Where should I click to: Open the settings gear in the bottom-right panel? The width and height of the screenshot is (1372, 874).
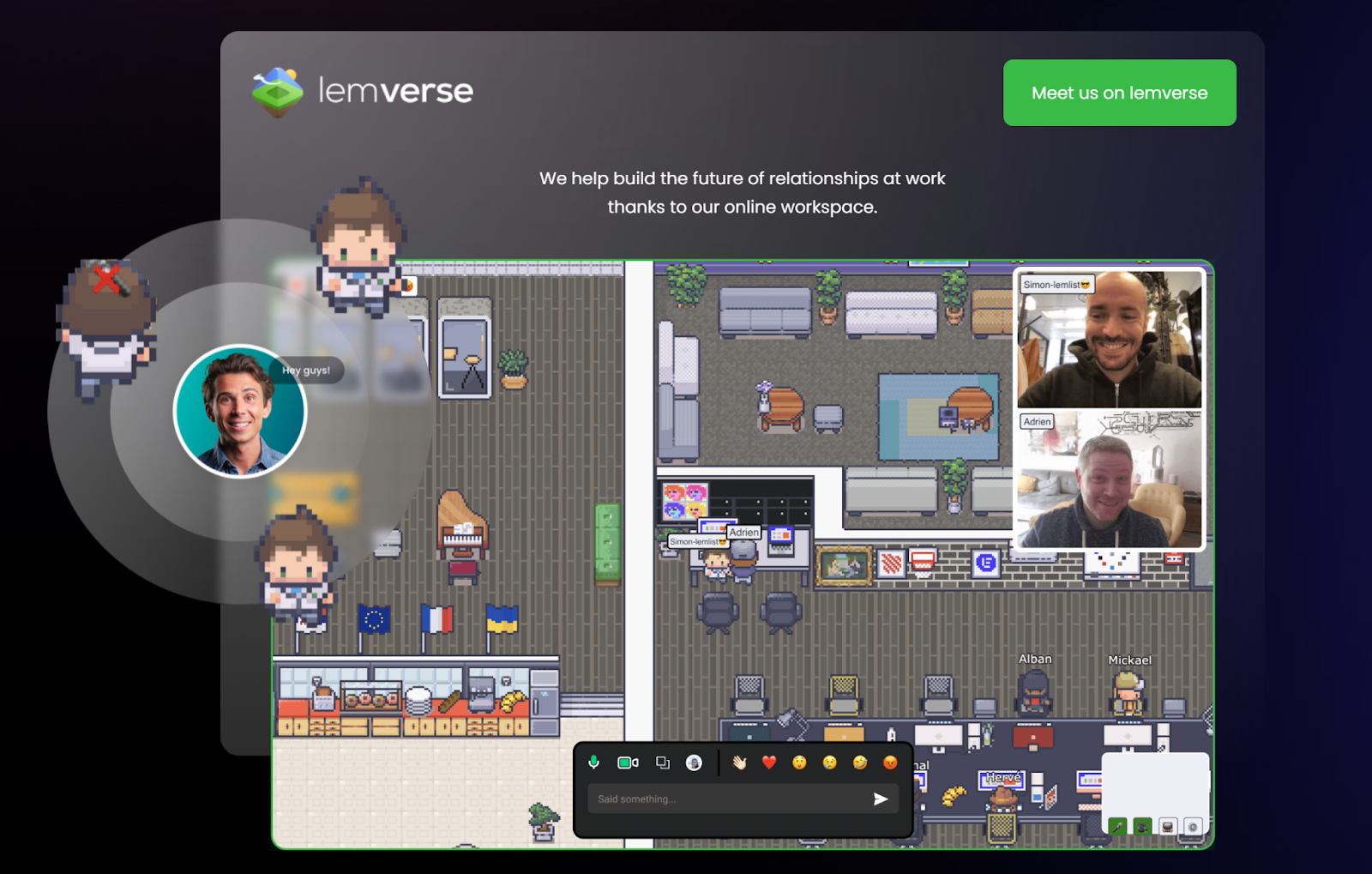click(1193, 826)
